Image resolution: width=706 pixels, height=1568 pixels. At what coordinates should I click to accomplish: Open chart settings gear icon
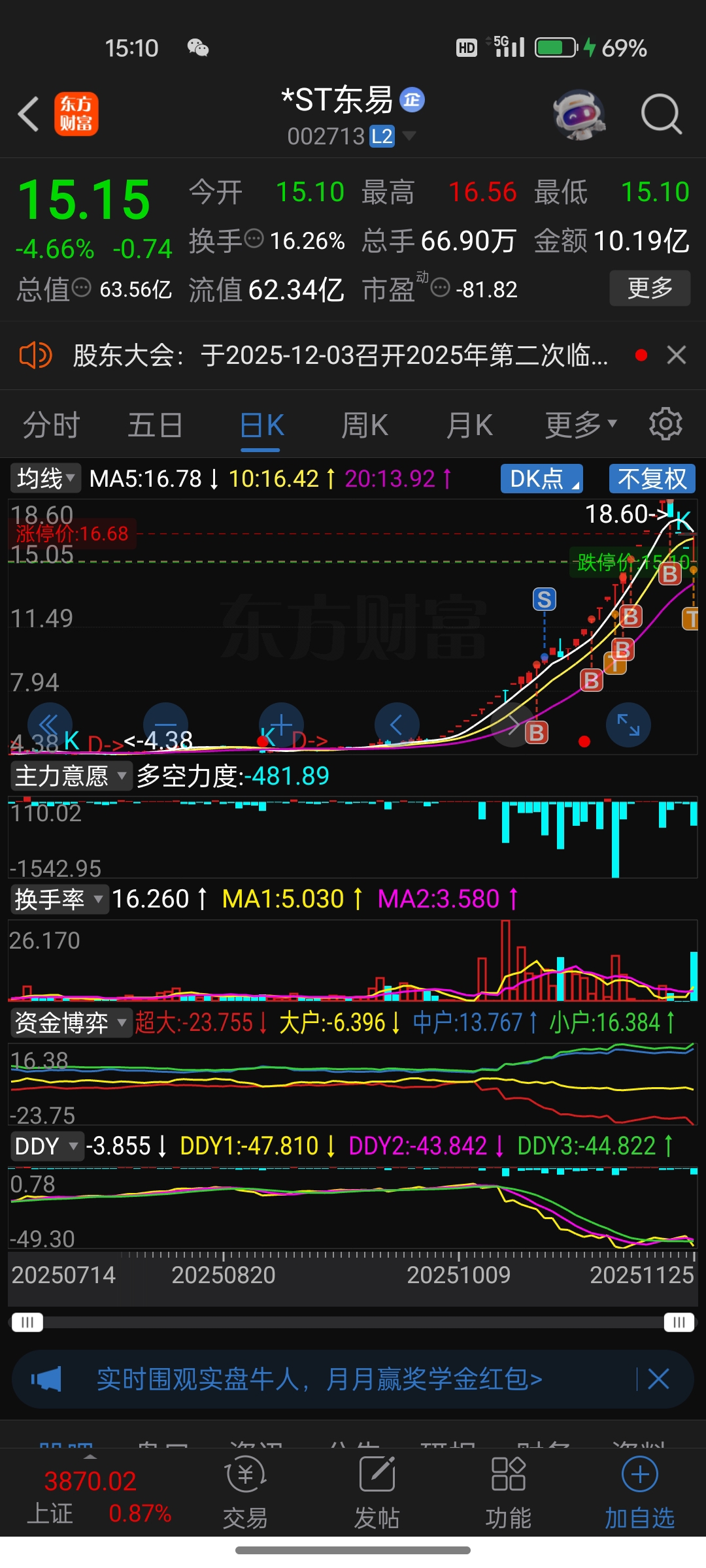point(665,425)
